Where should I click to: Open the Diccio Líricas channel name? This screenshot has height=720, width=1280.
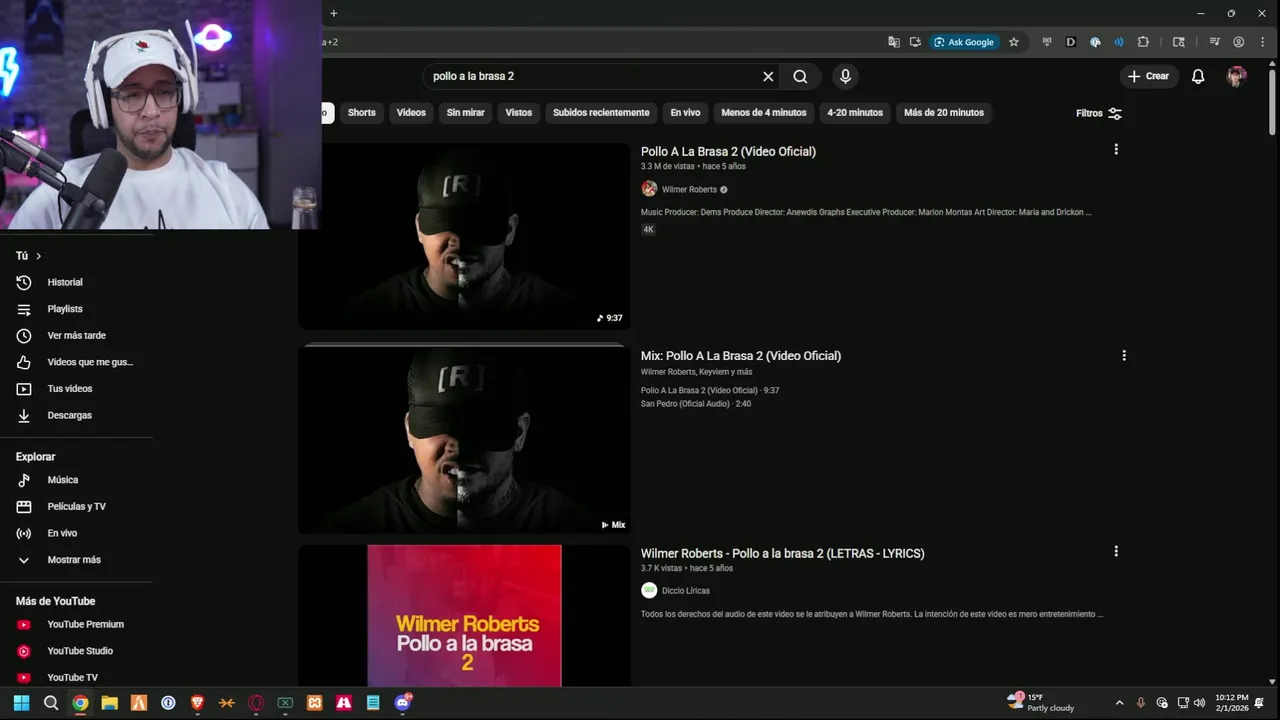click(x=685, y=591)
